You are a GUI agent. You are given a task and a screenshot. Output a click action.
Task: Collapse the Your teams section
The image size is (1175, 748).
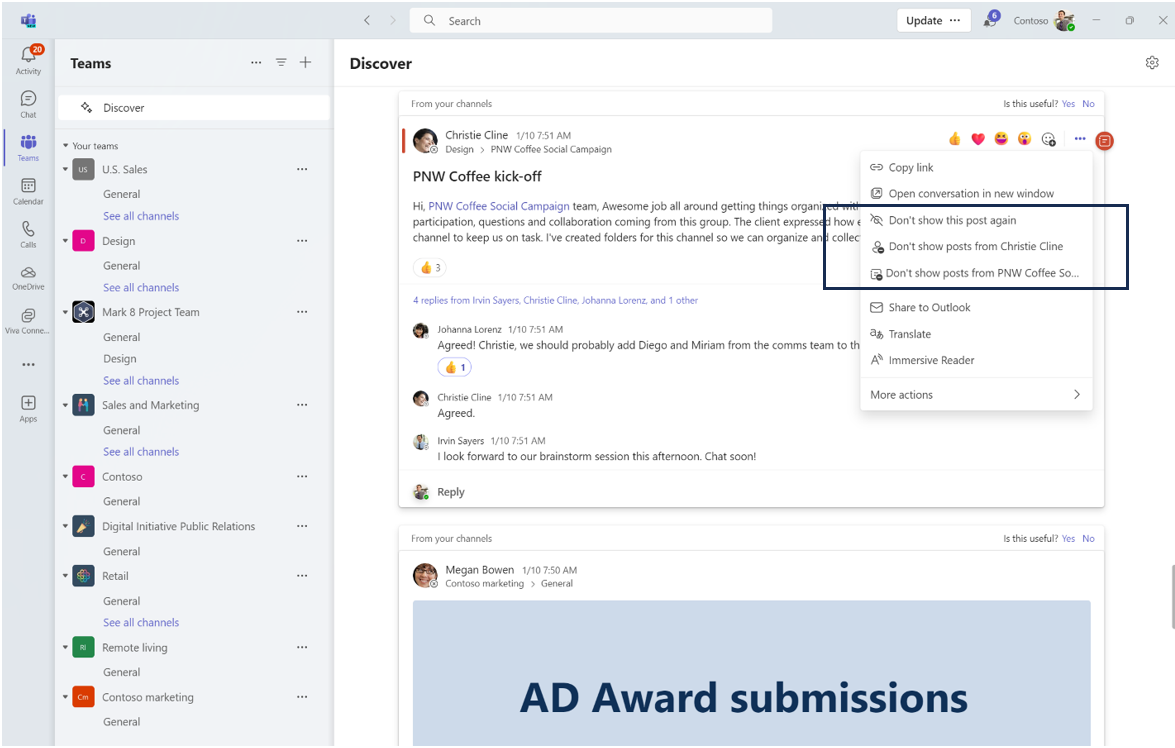pyautogui.click(x=65, y=146)
